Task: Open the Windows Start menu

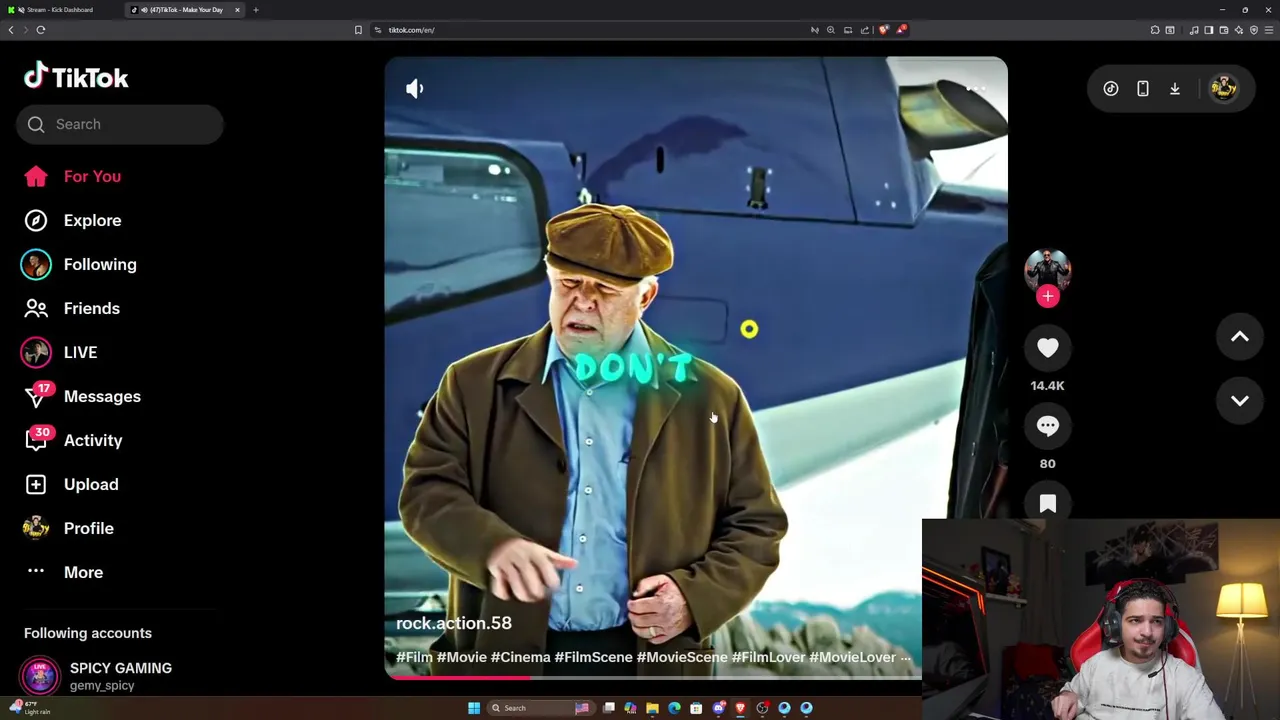Action: [x=474, y=708]
